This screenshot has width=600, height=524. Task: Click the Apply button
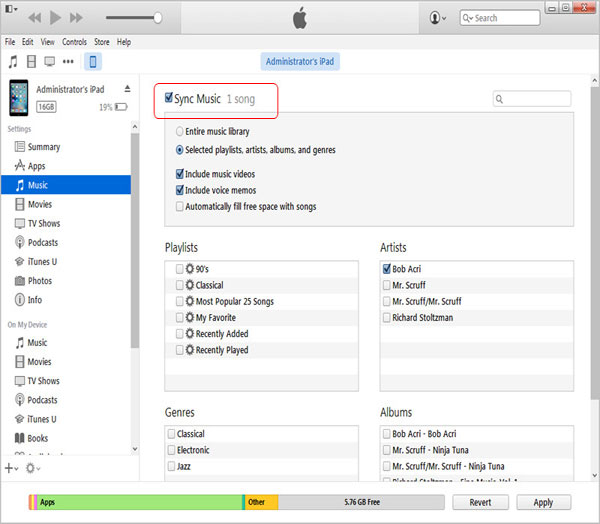click(543, 502)
